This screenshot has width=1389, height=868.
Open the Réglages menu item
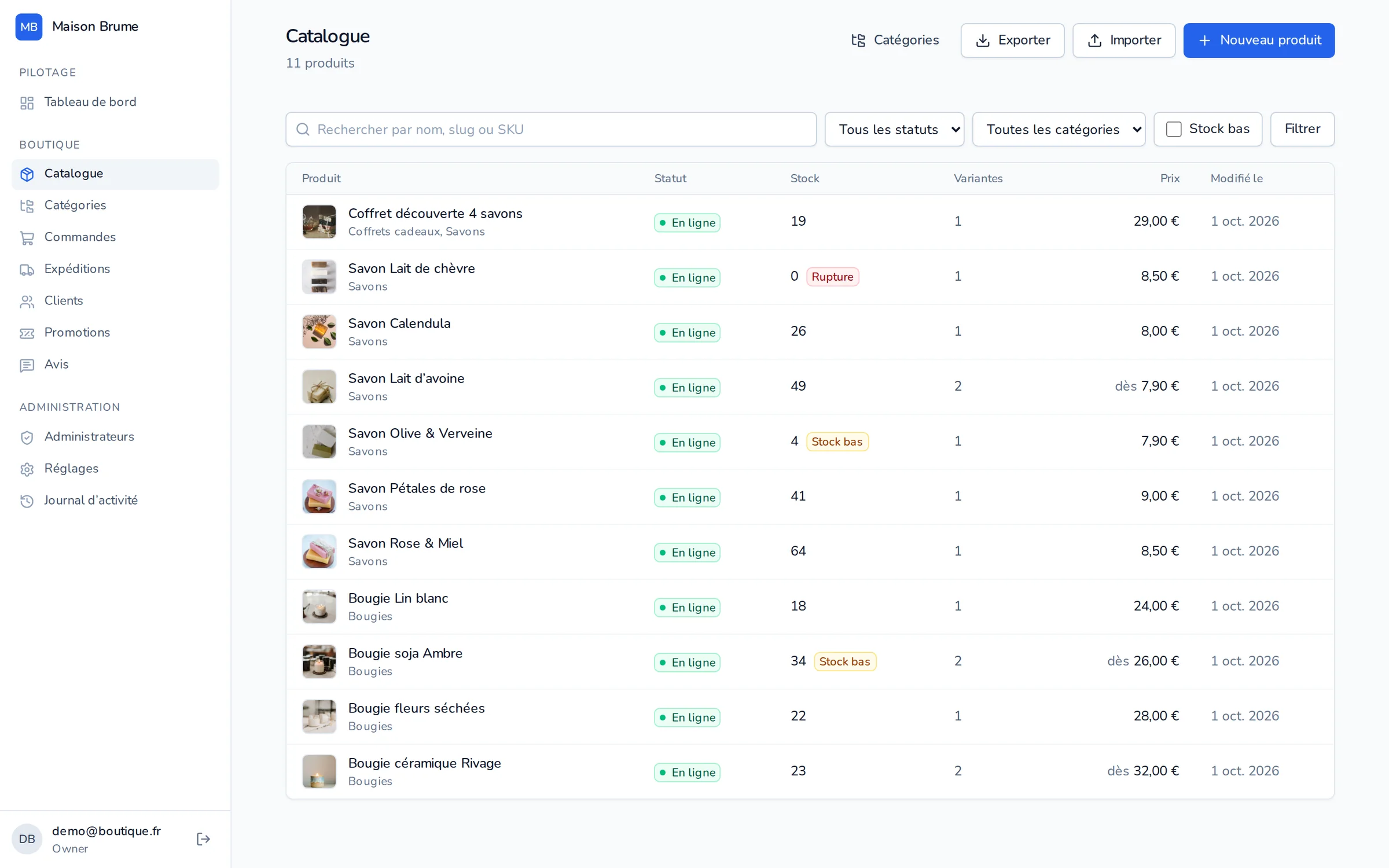pos(115,469)
